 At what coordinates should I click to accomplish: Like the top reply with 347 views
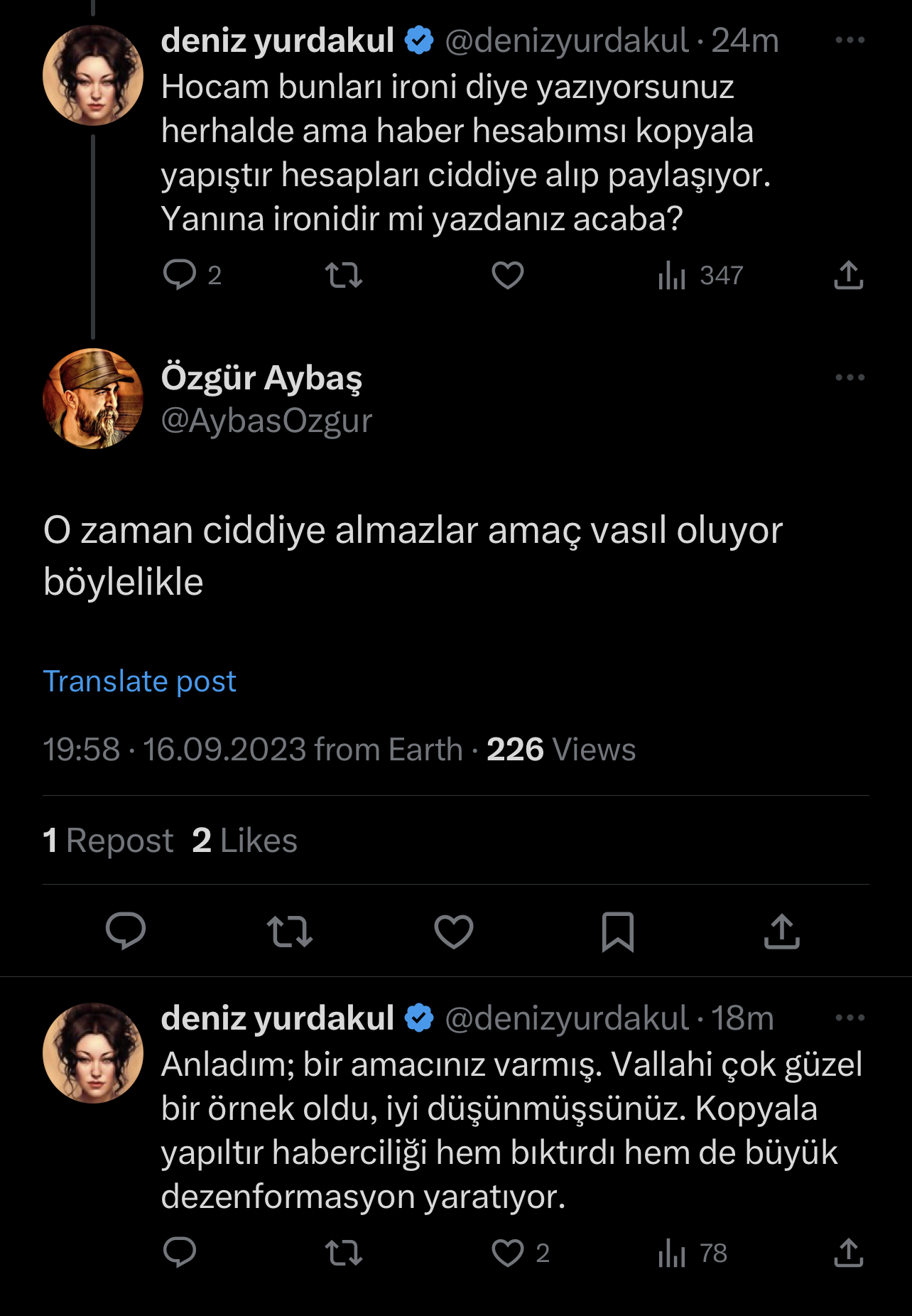pyautogui.click(x=507, y=275)
